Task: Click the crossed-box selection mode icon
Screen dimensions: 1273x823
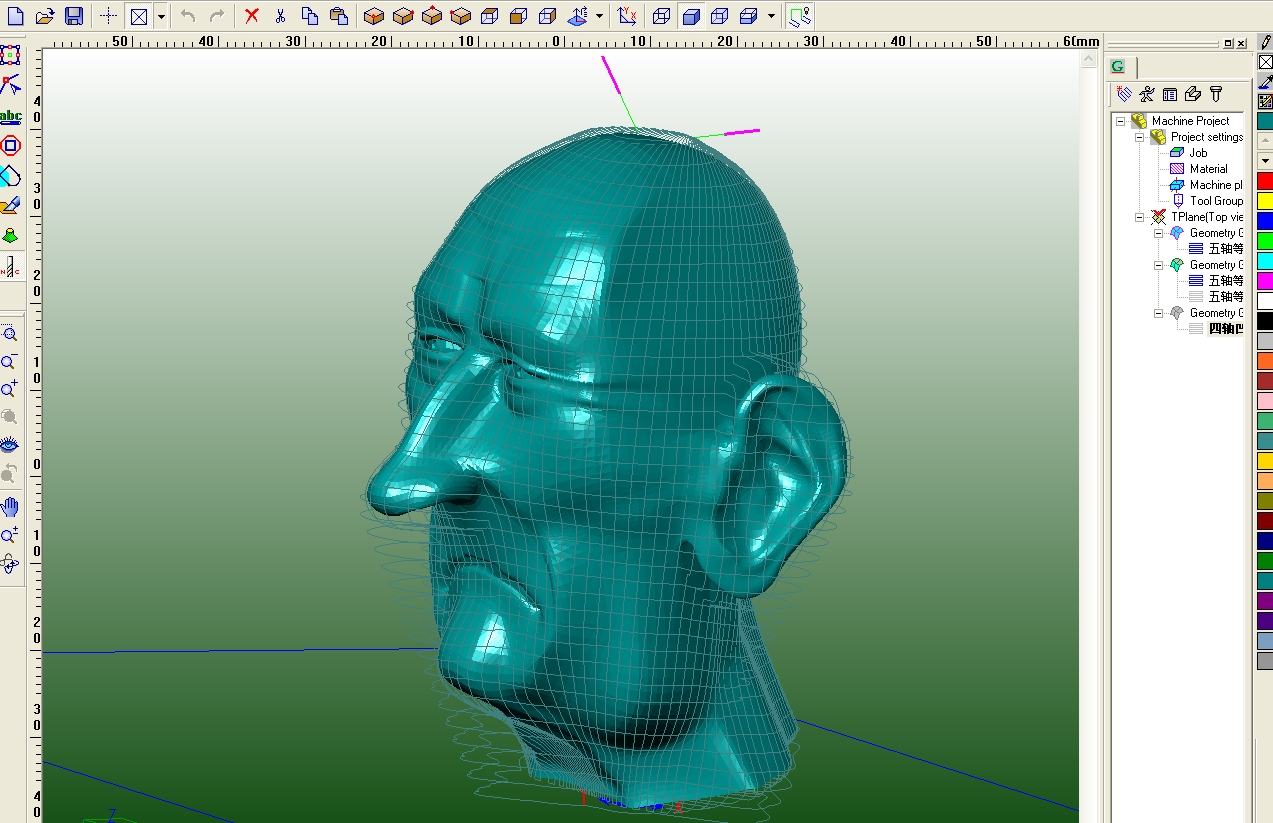Action: point(139,16)
